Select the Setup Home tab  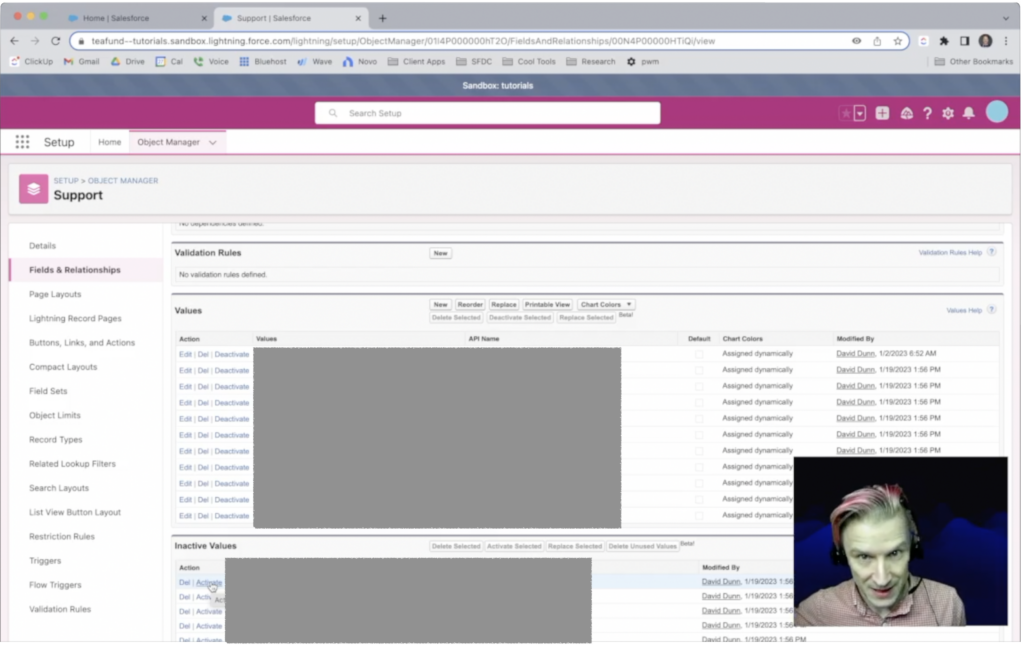110,142
